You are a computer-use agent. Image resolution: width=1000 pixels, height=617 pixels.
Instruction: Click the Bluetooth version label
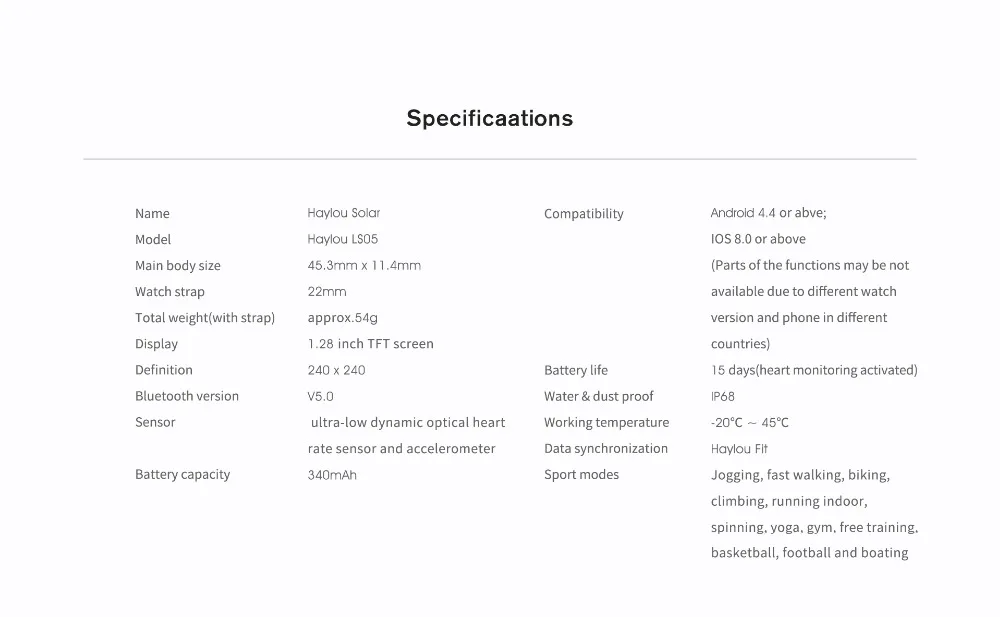tap(186, 396)
